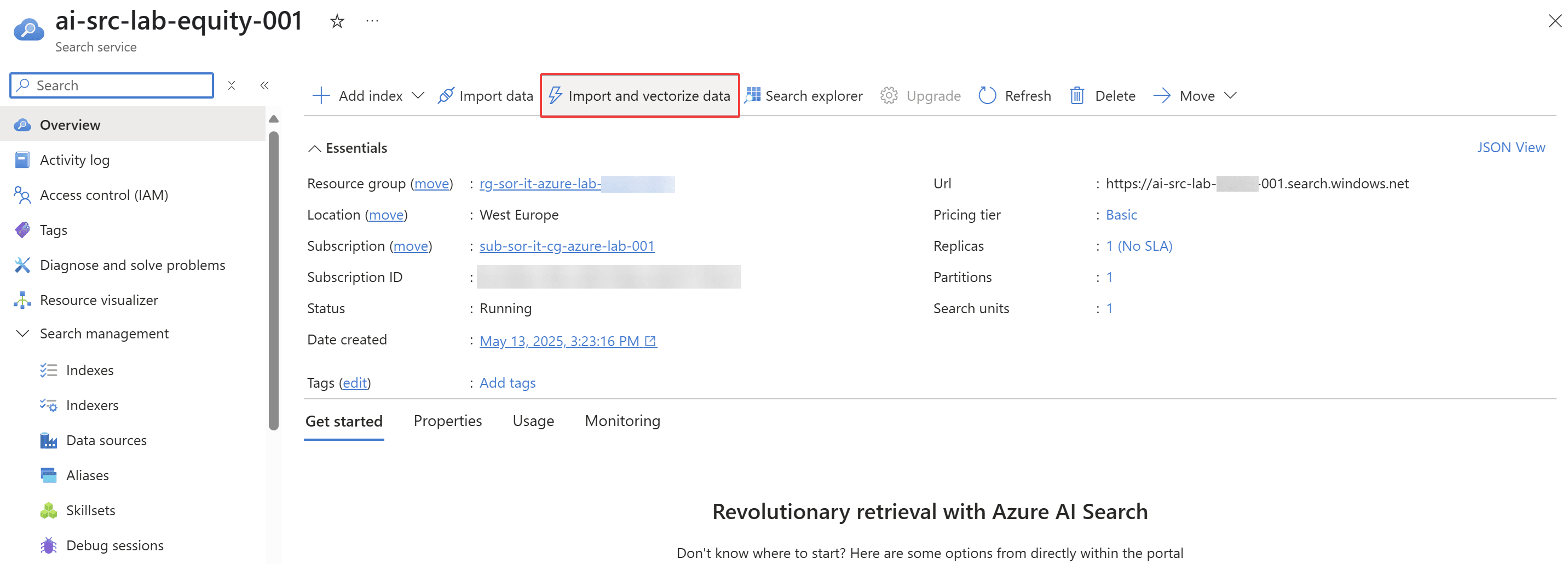
Task: Switch to the Monitoring tab
Action: click(x=622, y=421)
